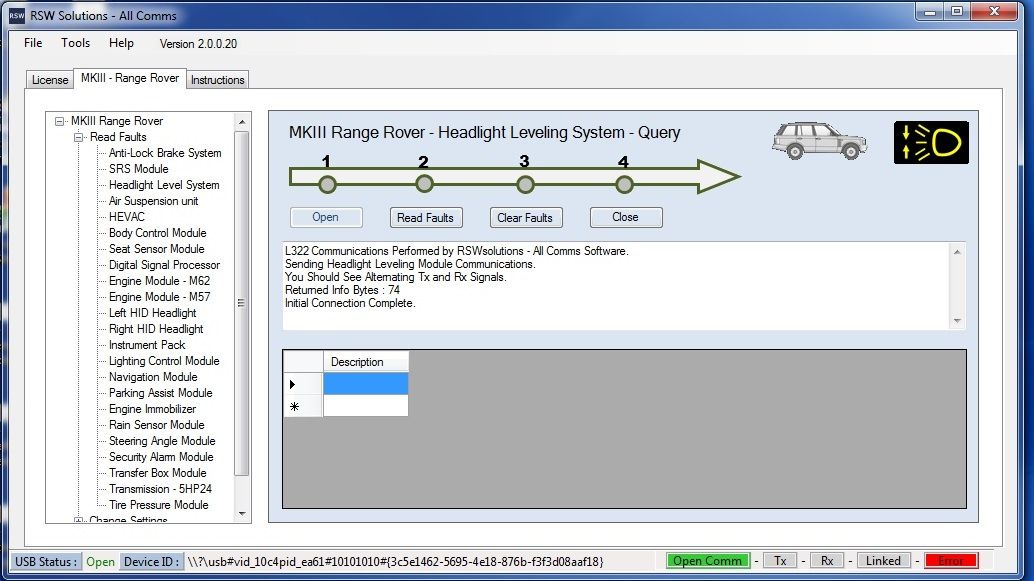Click the Version 2.0.0.20 text
The image size is (1034, 581).
[x=198, y=44]
